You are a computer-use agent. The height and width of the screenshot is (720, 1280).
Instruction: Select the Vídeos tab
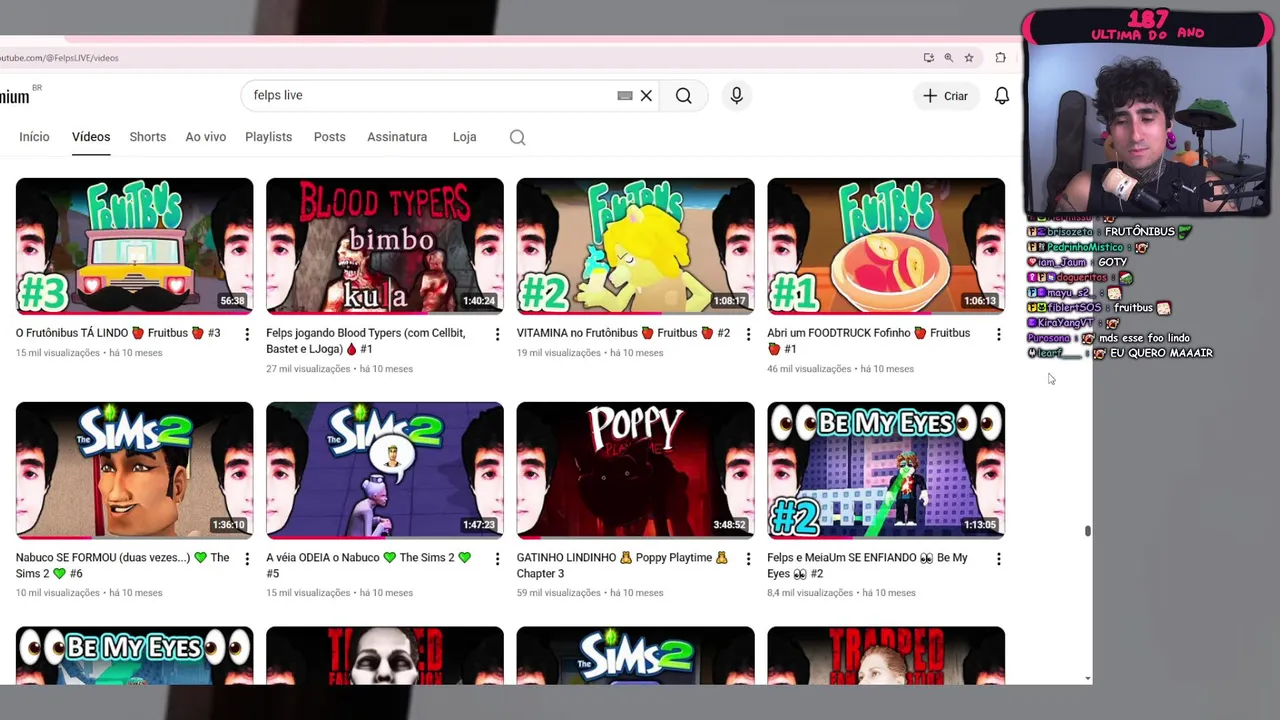91,137
